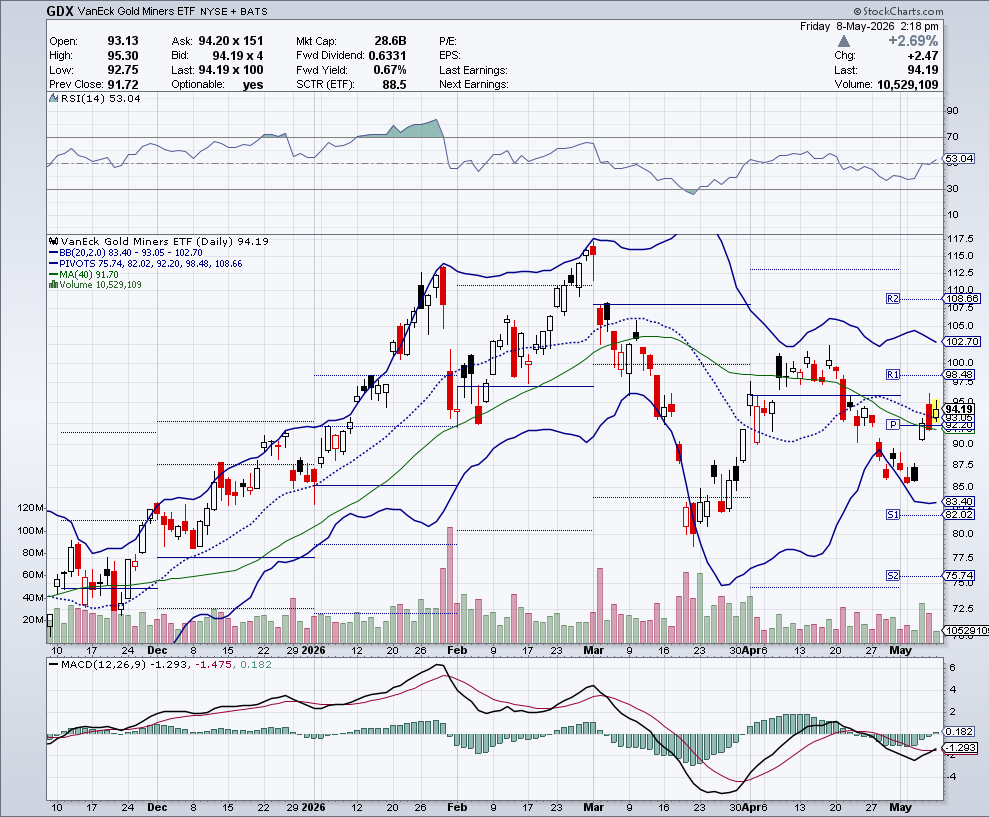Screen dimensions: 989x817
Task: Click the Chg value +2.47
Action: pyautogui.click(x=922, y=56)
